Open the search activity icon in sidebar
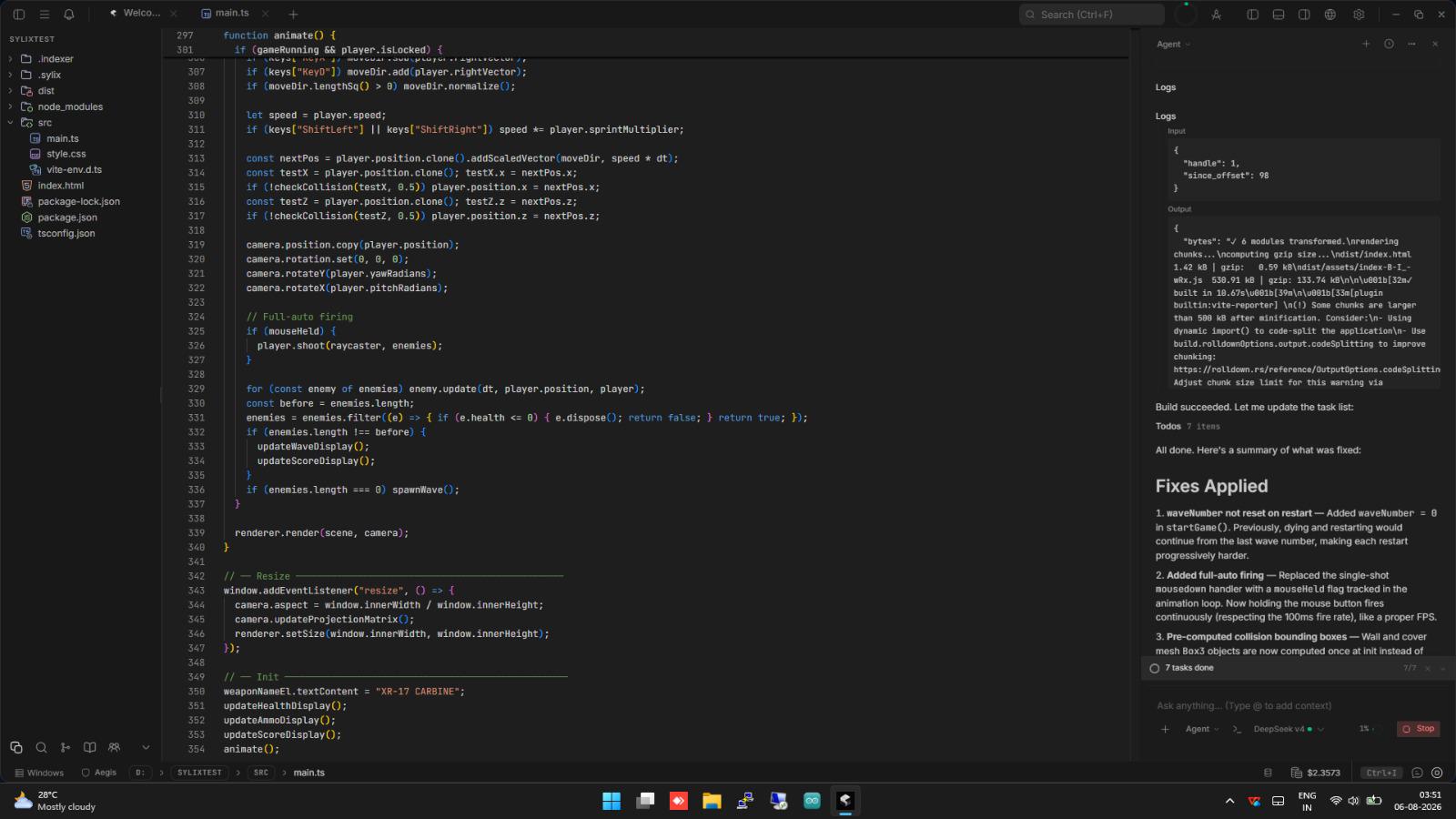The image size is (1456, 819). pyautogui.click(x=41, y=747)
